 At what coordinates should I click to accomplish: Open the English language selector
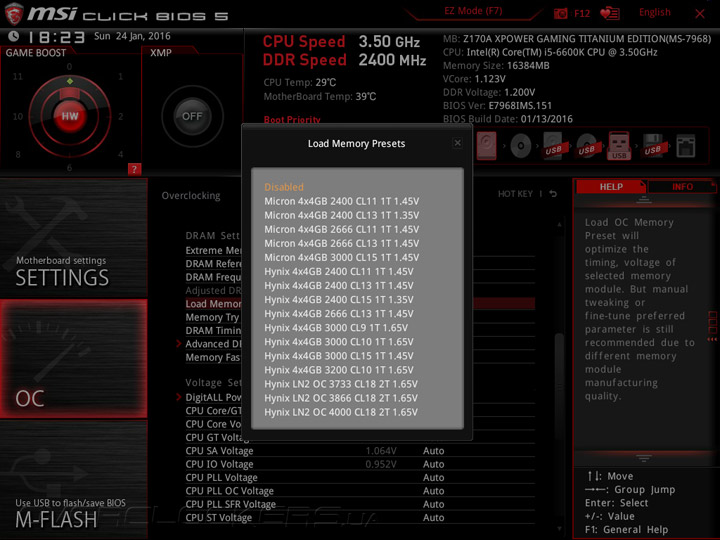point(654,12)
